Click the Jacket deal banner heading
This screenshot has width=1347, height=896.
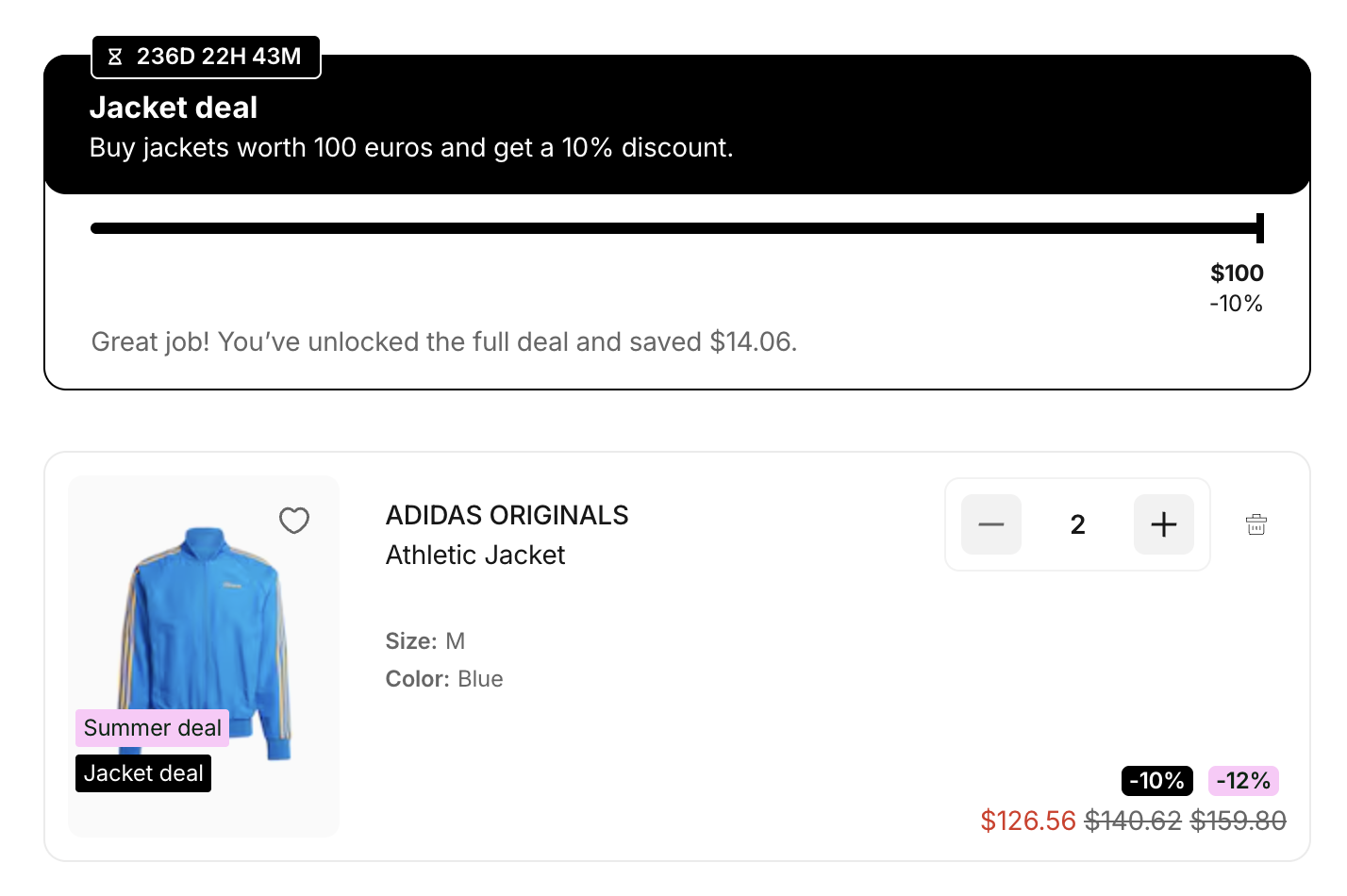pyautogui.click(x=174, y=108)
